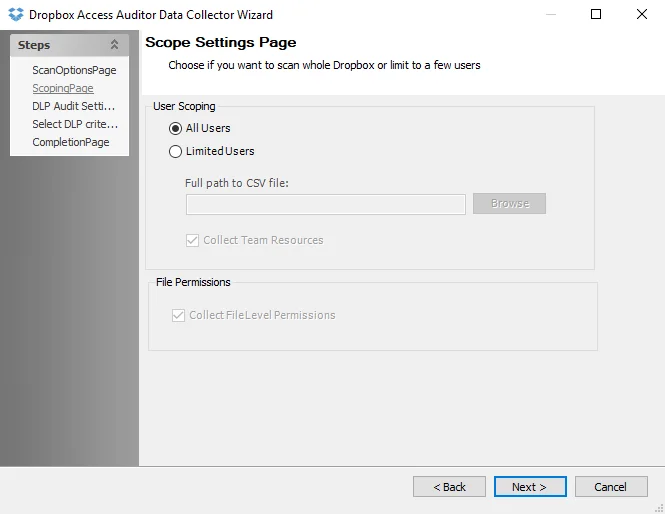Open the ScopingPage step link
The image size is (665, 514).
63,88
